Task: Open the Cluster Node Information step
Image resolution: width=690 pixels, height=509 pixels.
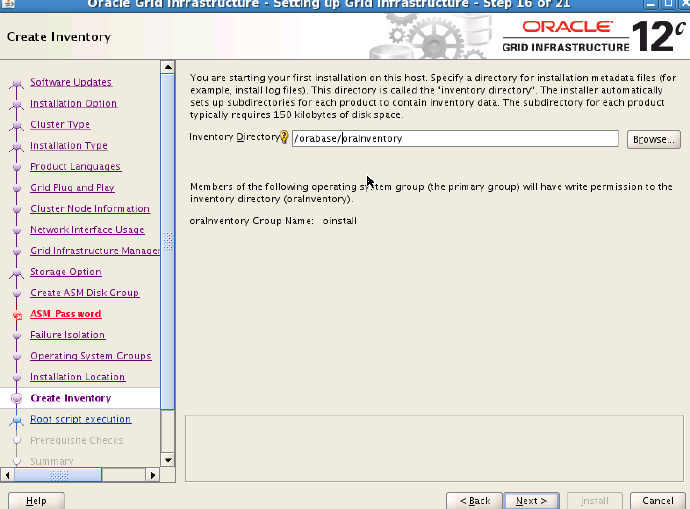Action: (90, 209)
